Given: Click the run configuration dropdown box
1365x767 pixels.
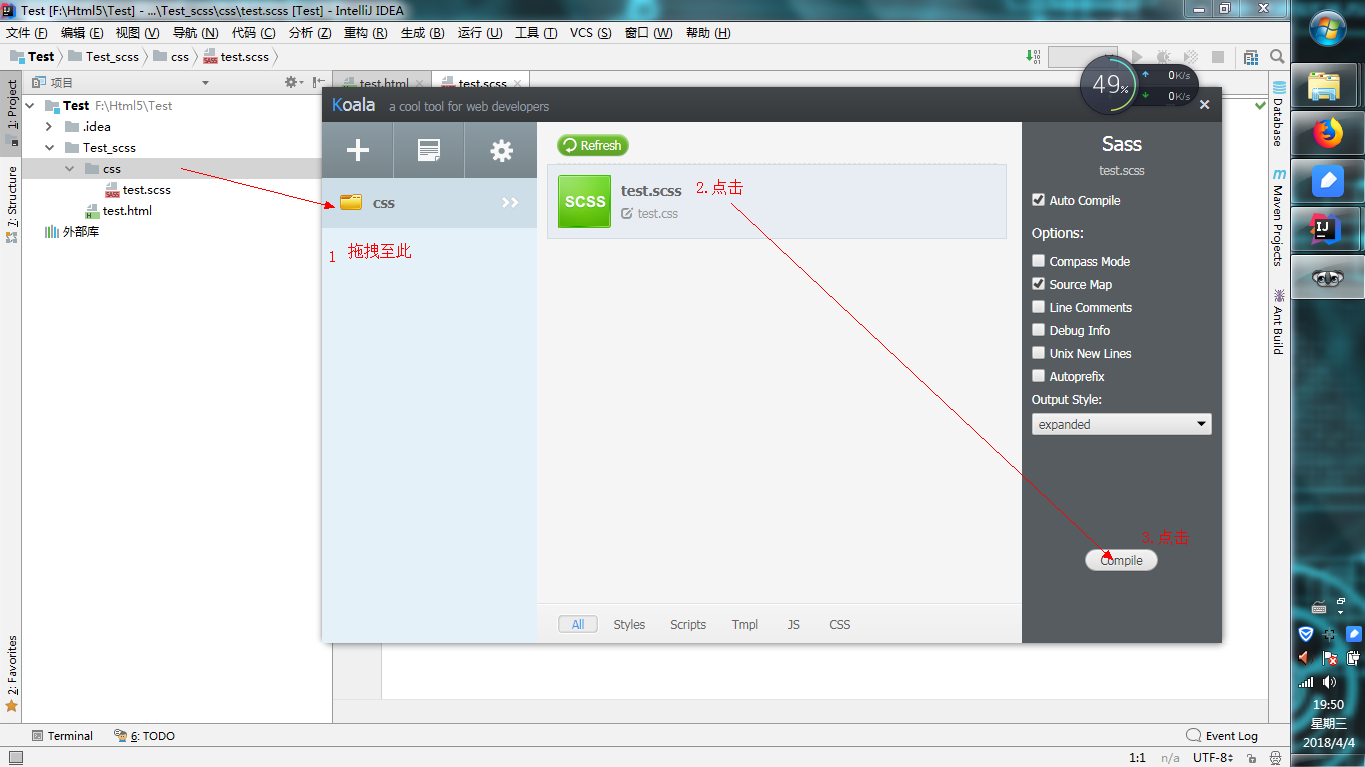Looking at the screenshot, I should 1082,57.
